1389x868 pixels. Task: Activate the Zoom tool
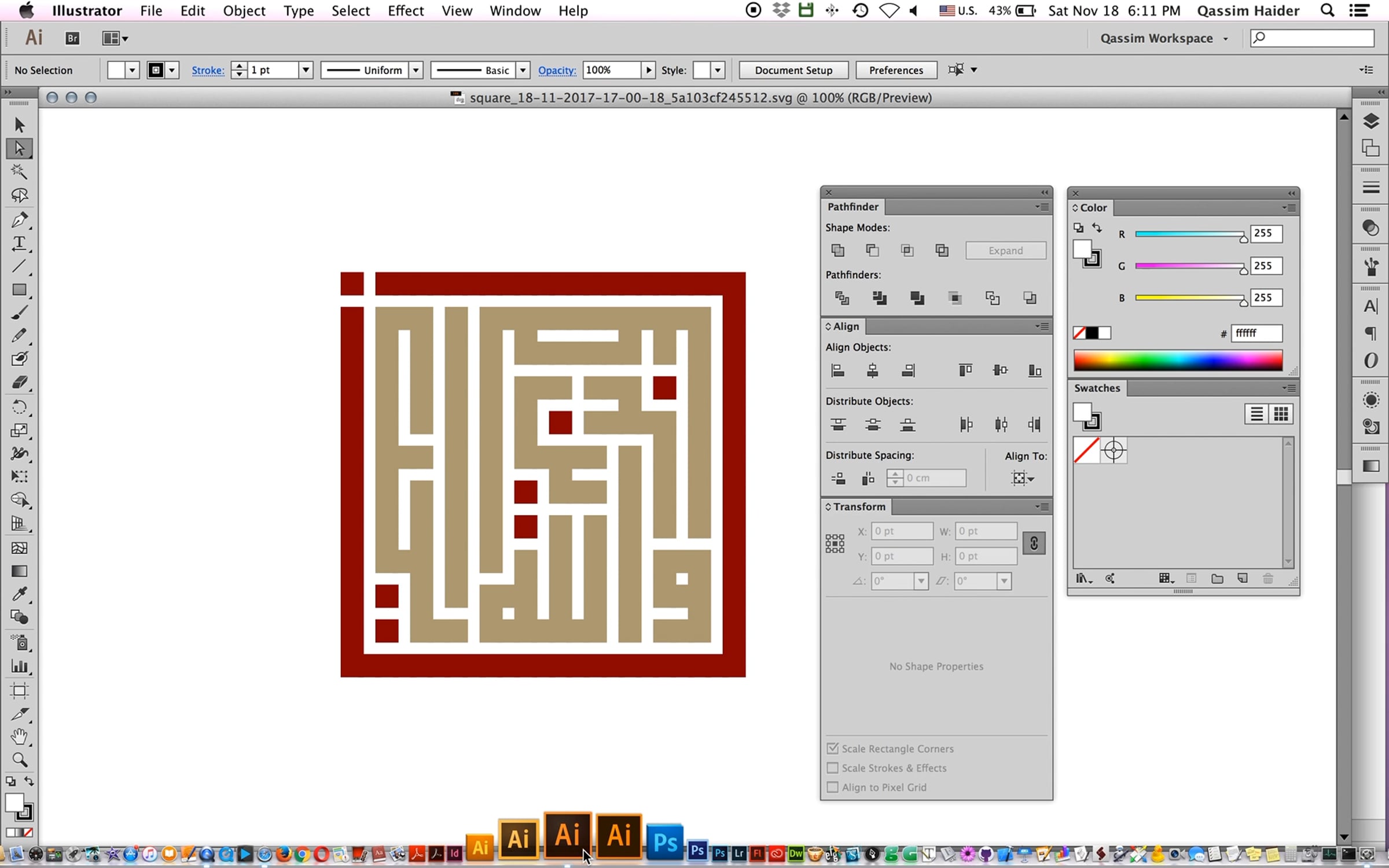click(x=19, y=760)
